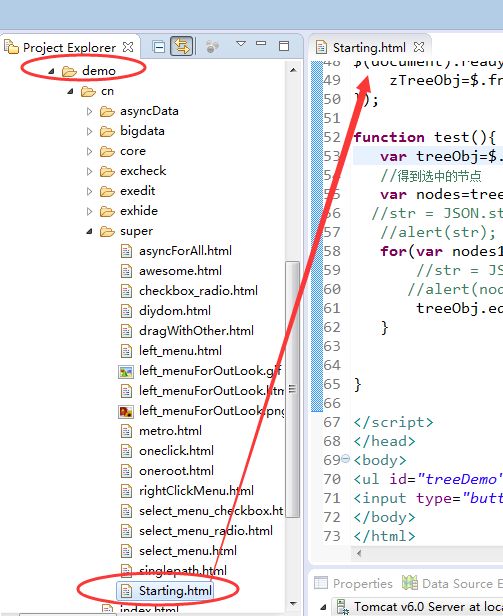Click the excheck folder icon

click(107, 172)
